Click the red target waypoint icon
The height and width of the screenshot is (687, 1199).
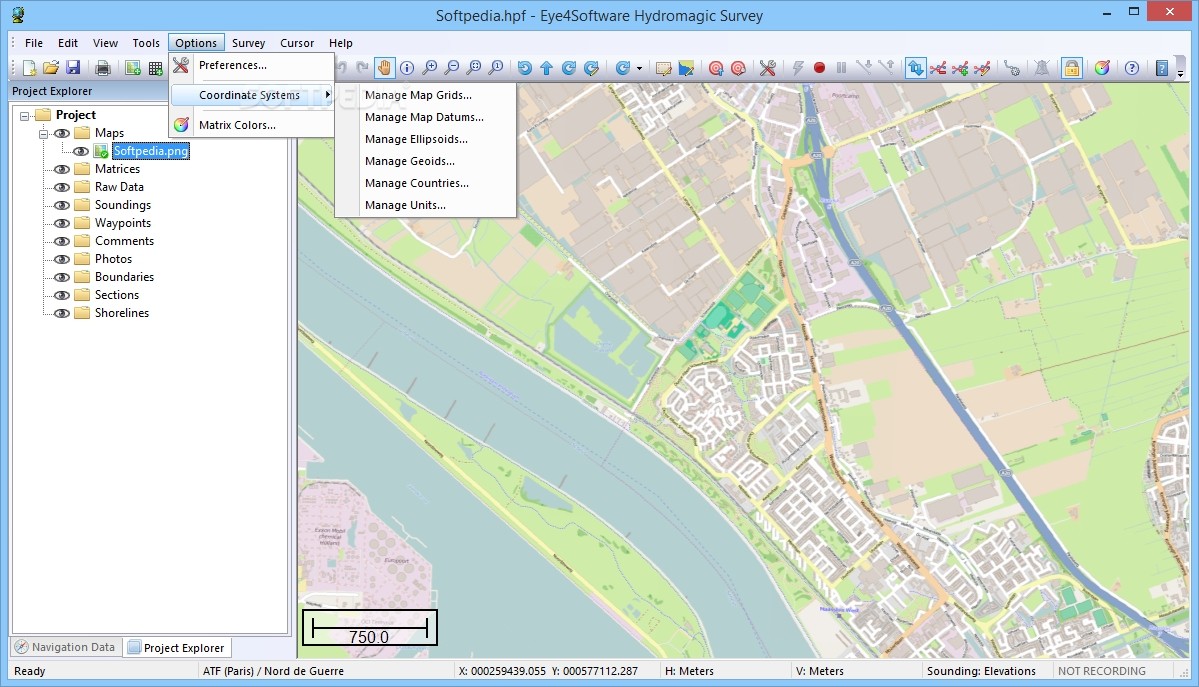tap(716, 68)
